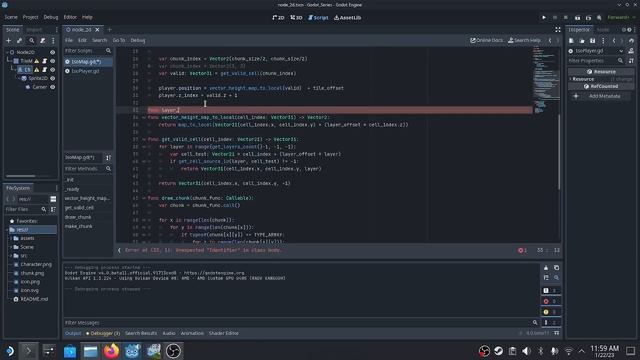The height and width of the screenshot is (360, 640).
Task: Expand the assets folder in FileSystem
Action: click(x=11, y=238)
